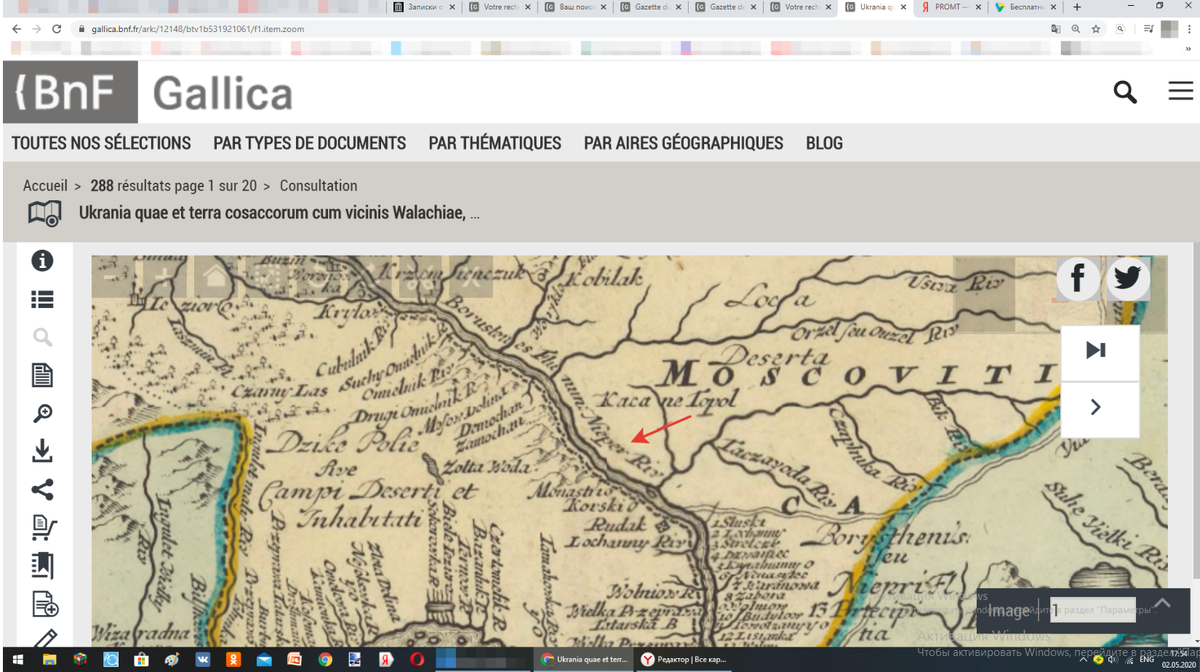Open the share options icon
This screenshot has width=1200, height=672.
coord(42,490)
